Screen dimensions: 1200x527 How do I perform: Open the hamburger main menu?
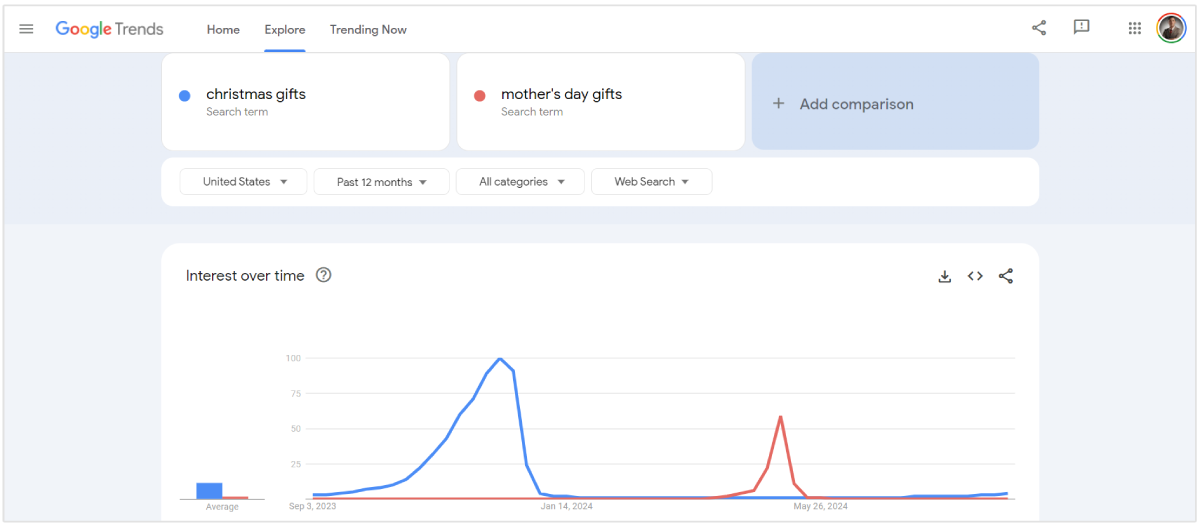(x=27, y=29)
